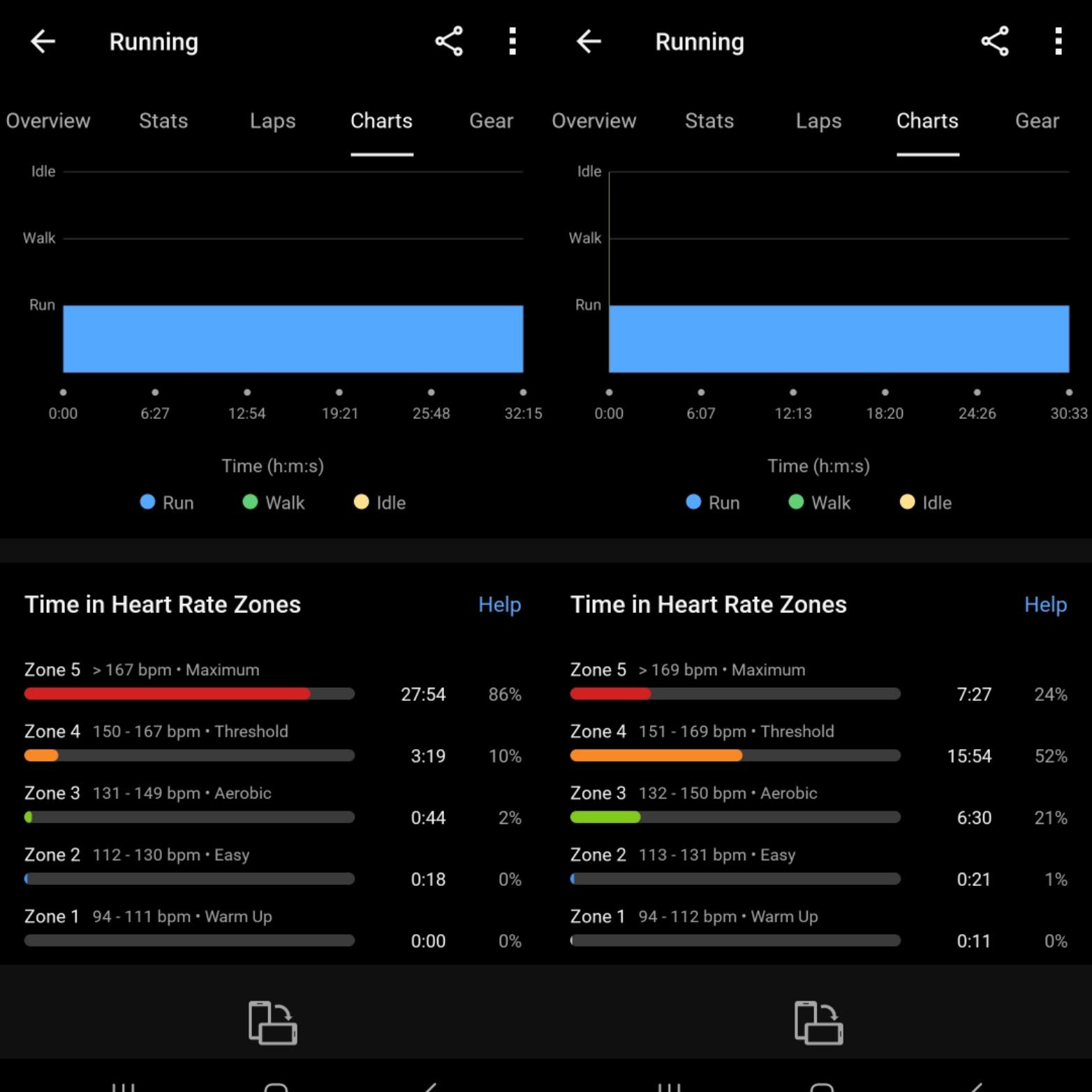Tap left 'Time in Heart Rate Zones' heading
1092x1092 pixels.
coord(163,605)
